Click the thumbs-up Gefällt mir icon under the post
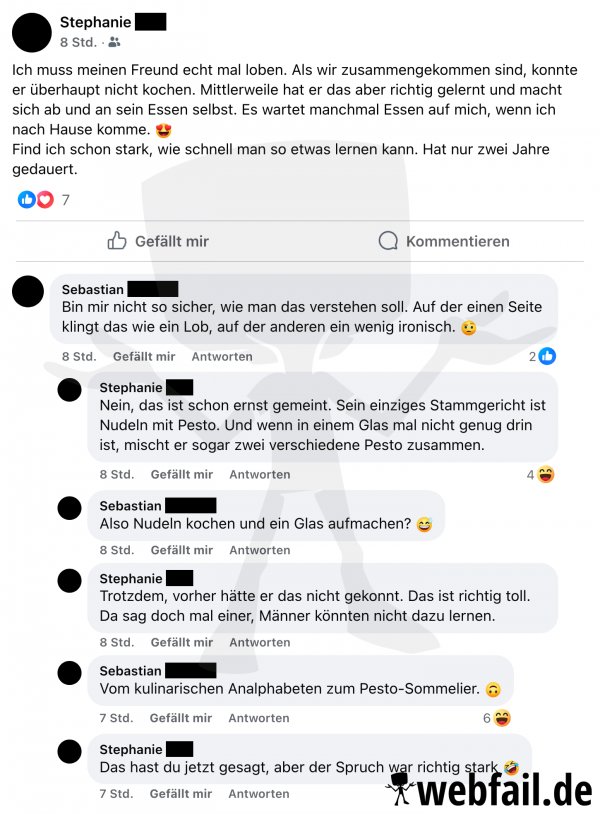The width and height of the screenshot is (600, 814). tap(117, 240)
